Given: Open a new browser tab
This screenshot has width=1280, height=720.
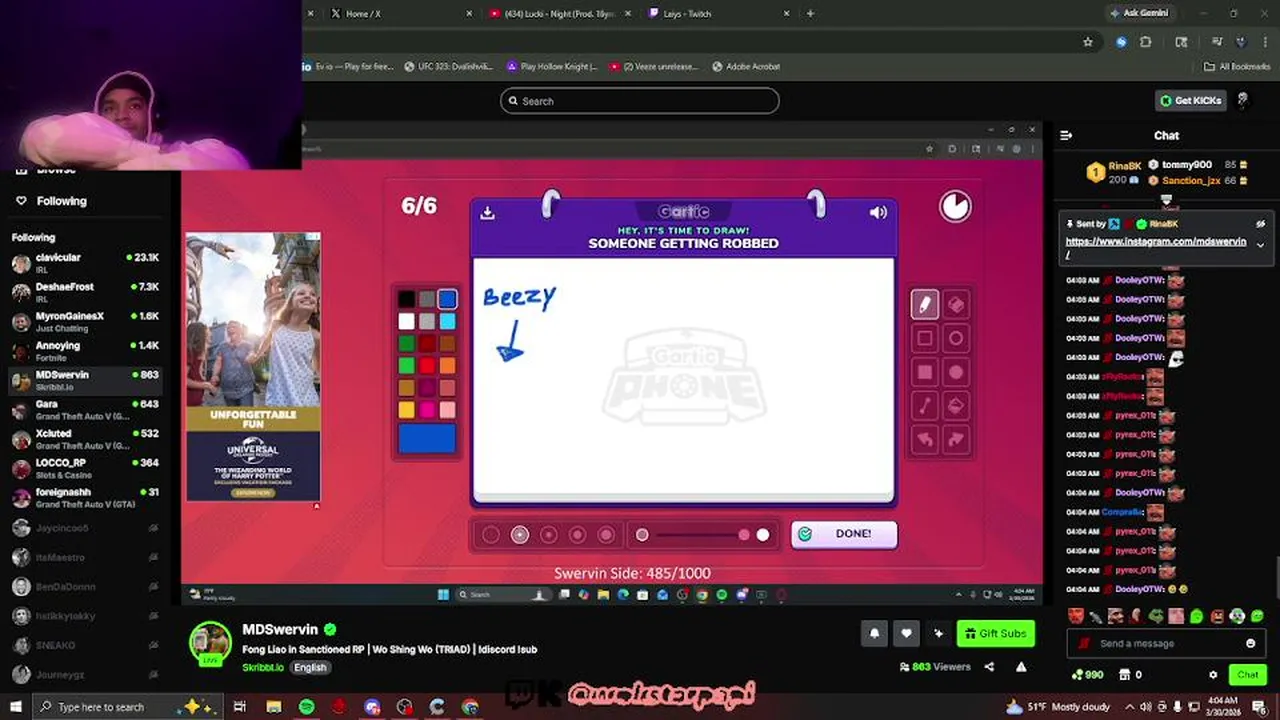Looking at the screenshot, I should (810, 14).
